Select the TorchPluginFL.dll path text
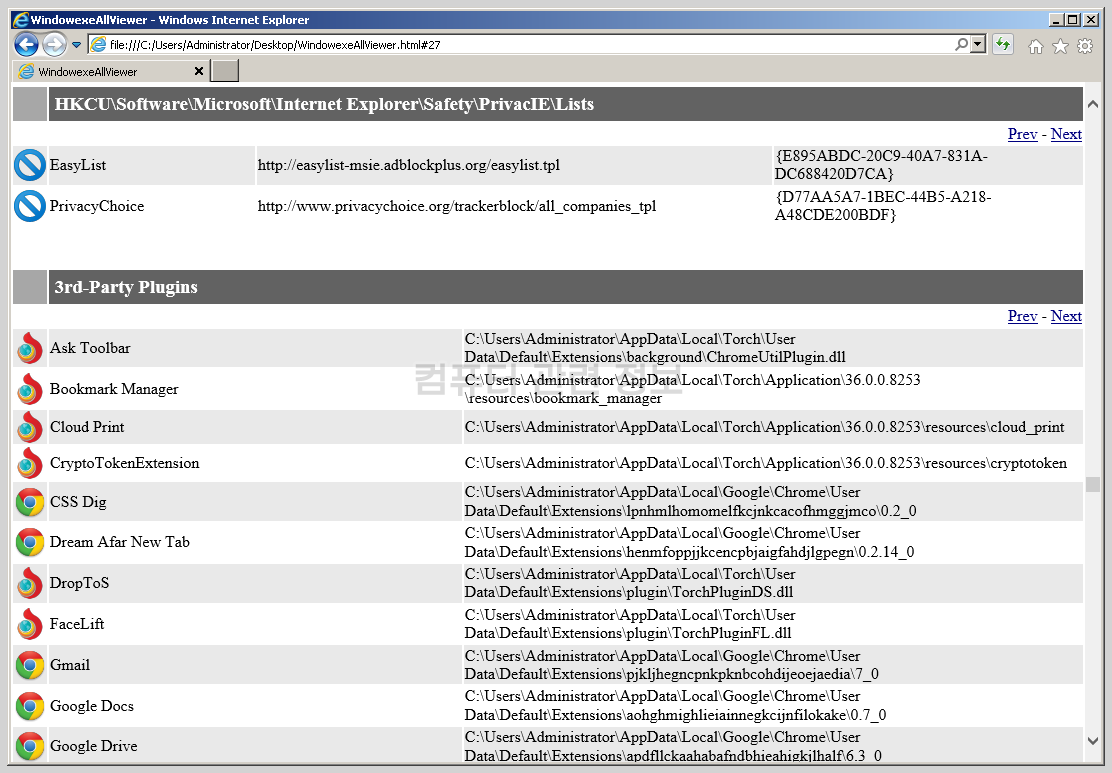This screenshot has width=1112, height=773. tap(630, 624)
